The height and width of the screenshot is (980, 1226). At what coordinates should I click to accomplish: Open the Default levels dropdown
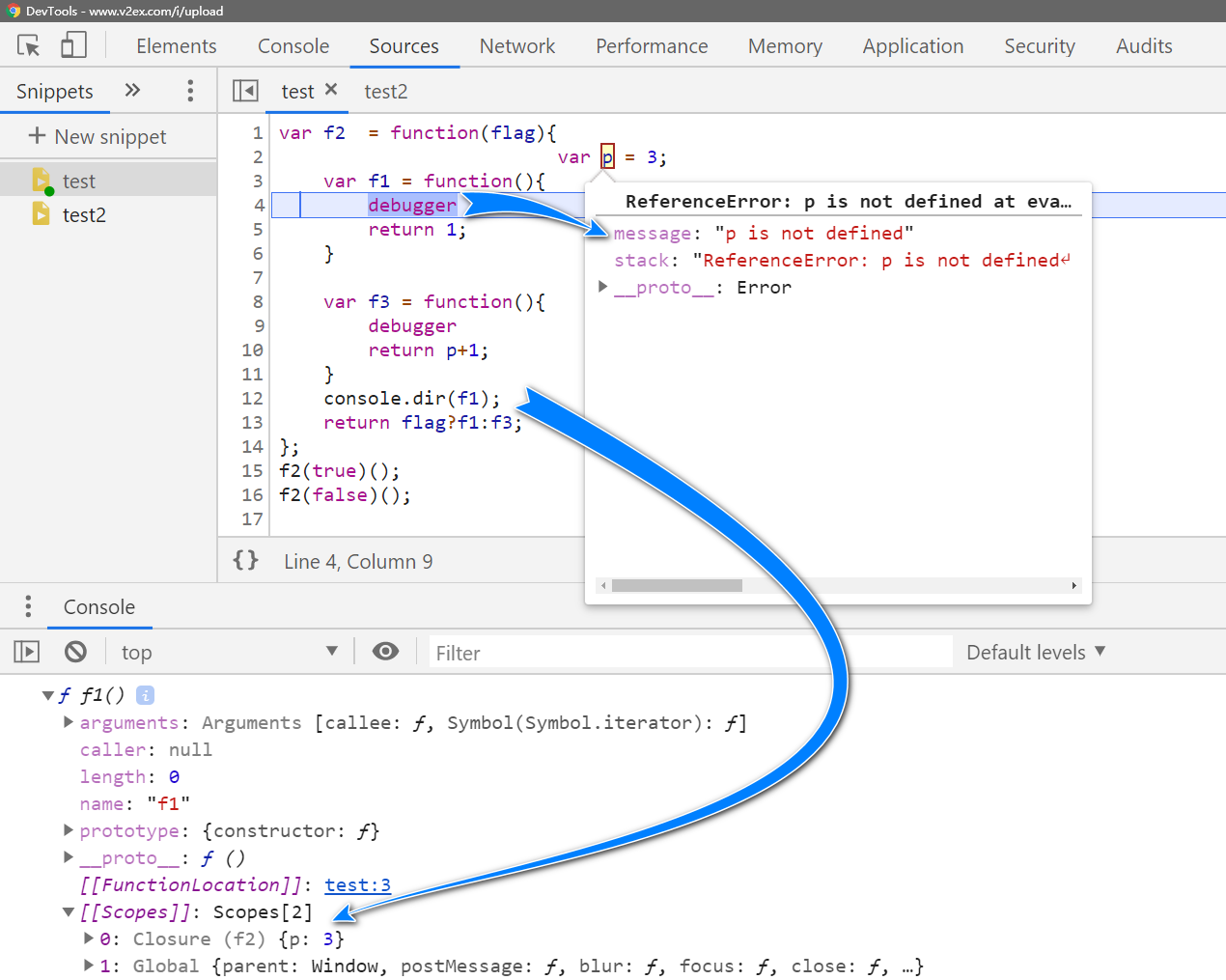1035,653
